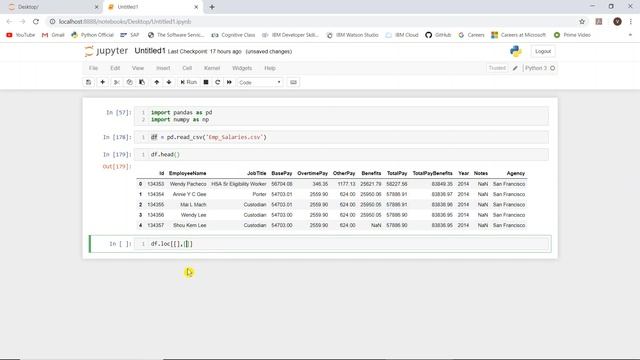Restart the kernel icon
640x360 pixels.
[218, 82]
